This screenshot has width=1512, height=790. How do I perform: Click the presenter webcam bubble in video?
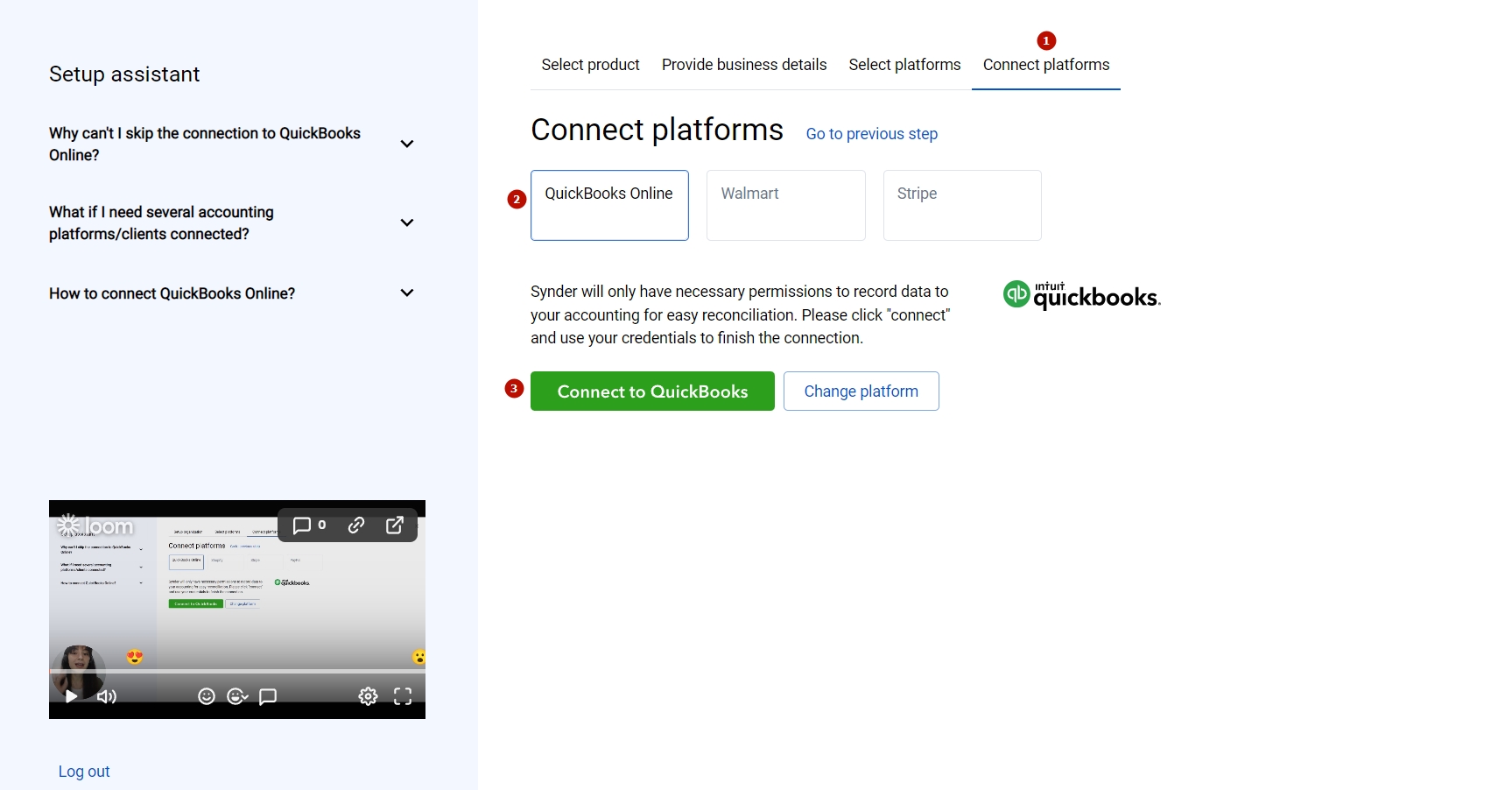coord(79,673)
